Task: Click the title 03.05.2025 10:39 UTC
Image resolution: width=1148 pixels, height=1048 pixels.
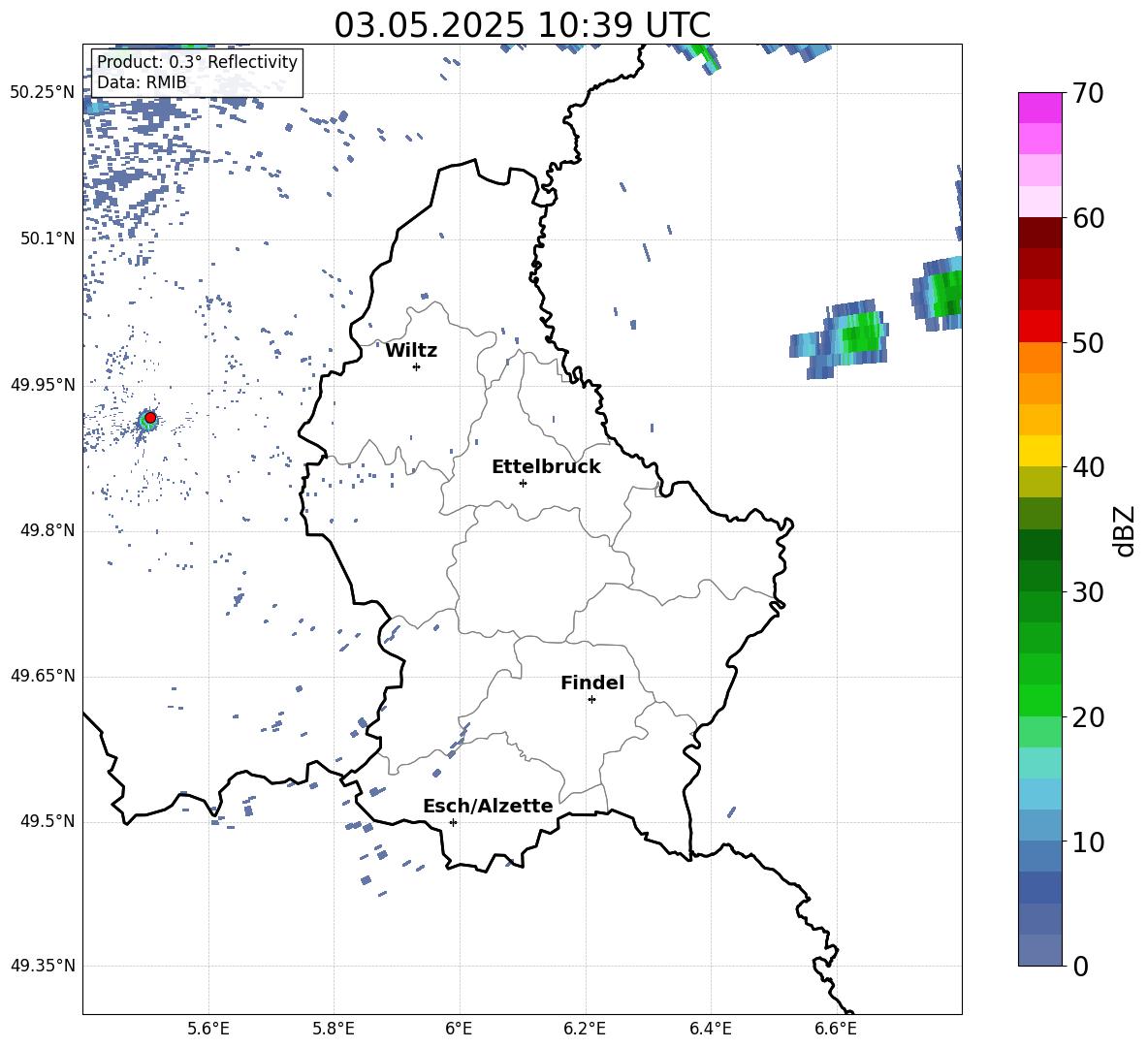Action: pyautogui.click(x=522, y=25)
